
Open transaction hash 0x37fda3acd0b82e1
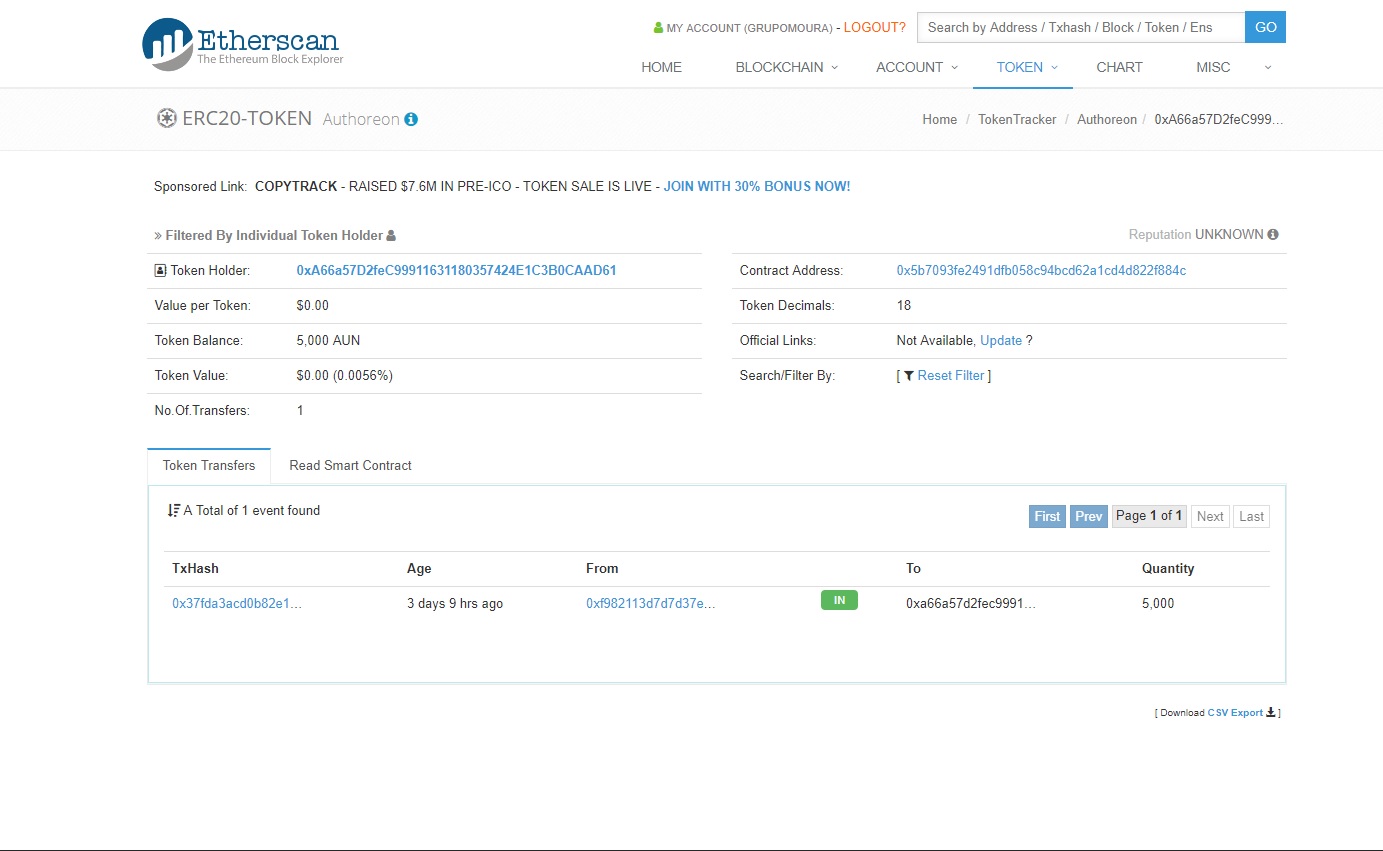pos(237,603)
